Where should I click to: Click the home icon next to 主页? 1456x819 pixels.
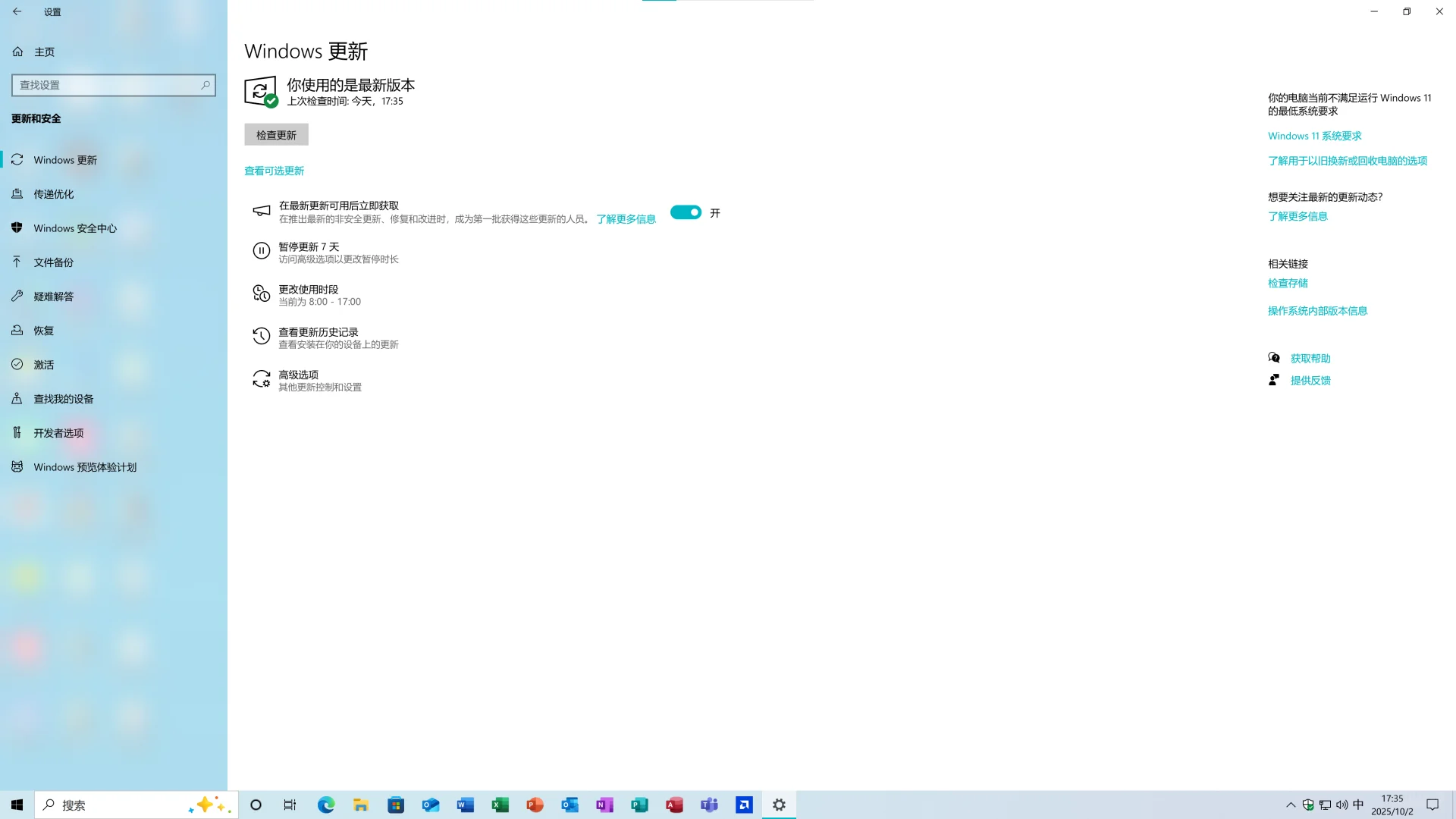[x=17, y=51]
